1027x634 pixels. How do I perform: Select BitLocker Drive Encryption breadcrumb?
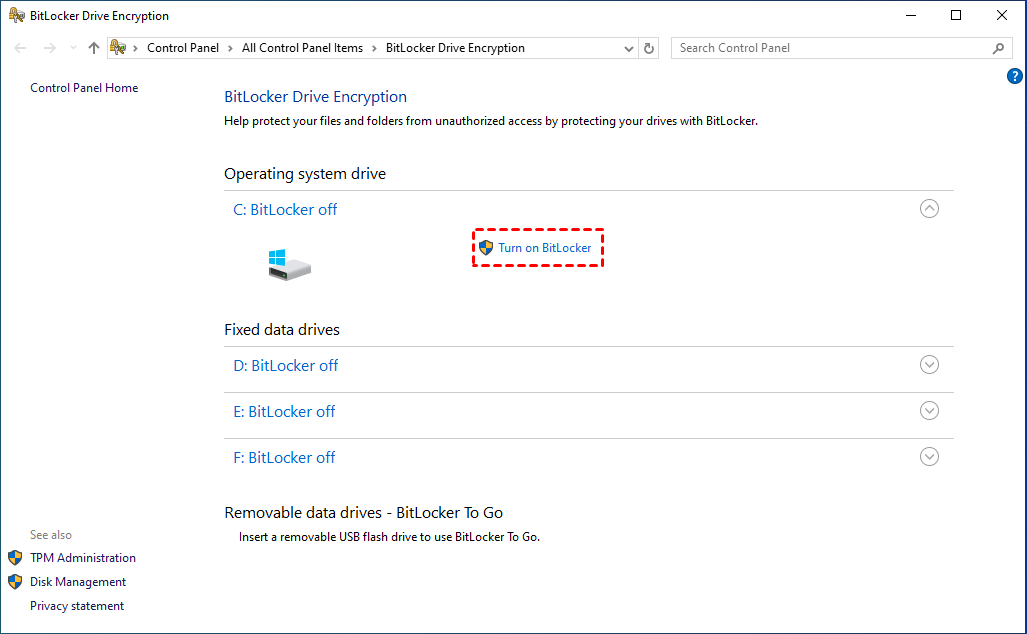pyautogui.click(x=455, y=48)
